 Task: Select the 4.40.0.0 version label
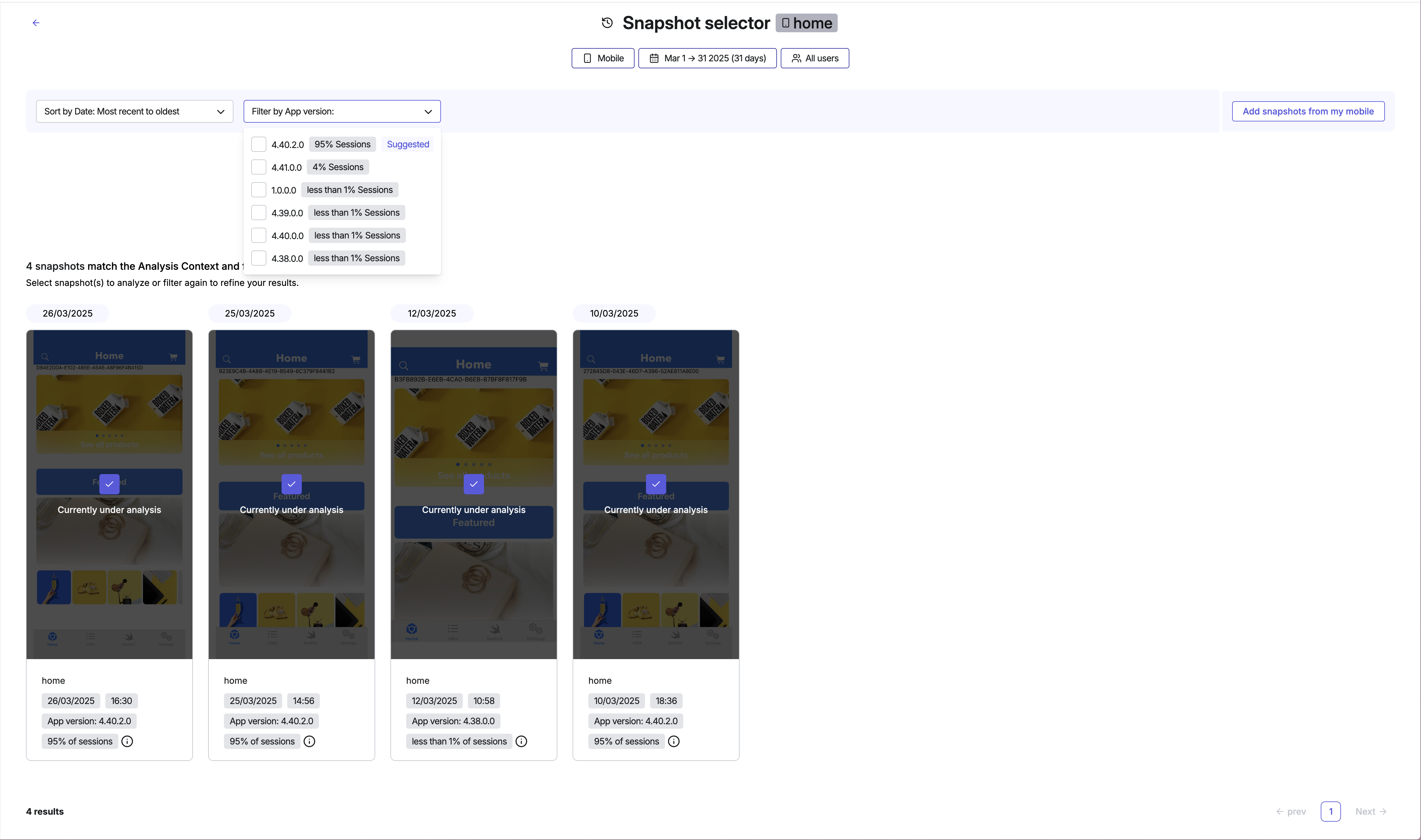point(288,236)
